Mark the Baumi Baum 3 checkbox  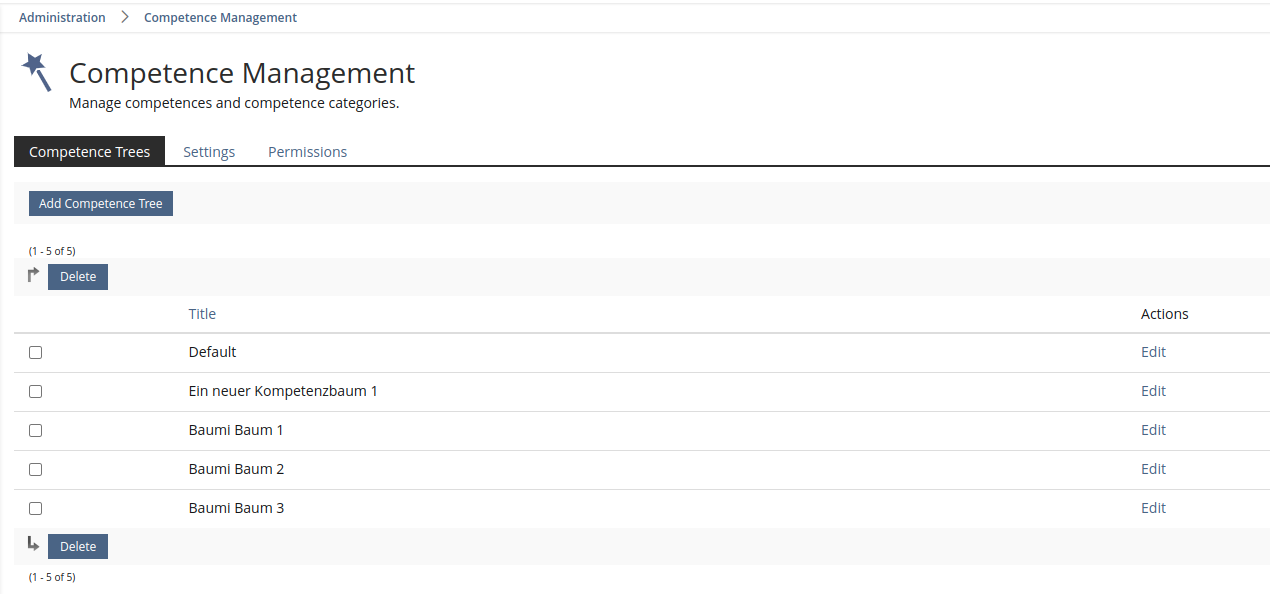click(x=36, y=509)
